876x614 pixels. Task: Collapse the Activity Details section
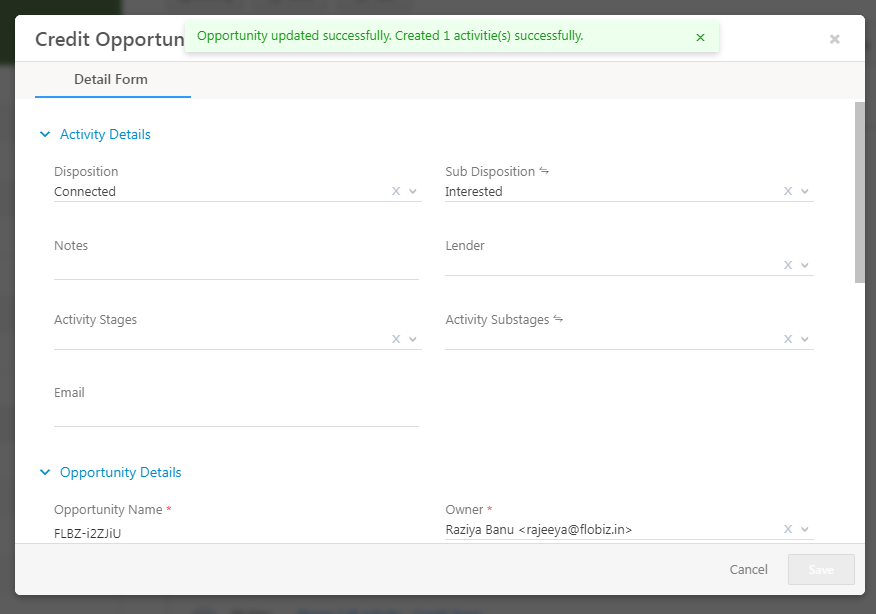[44, 134]
